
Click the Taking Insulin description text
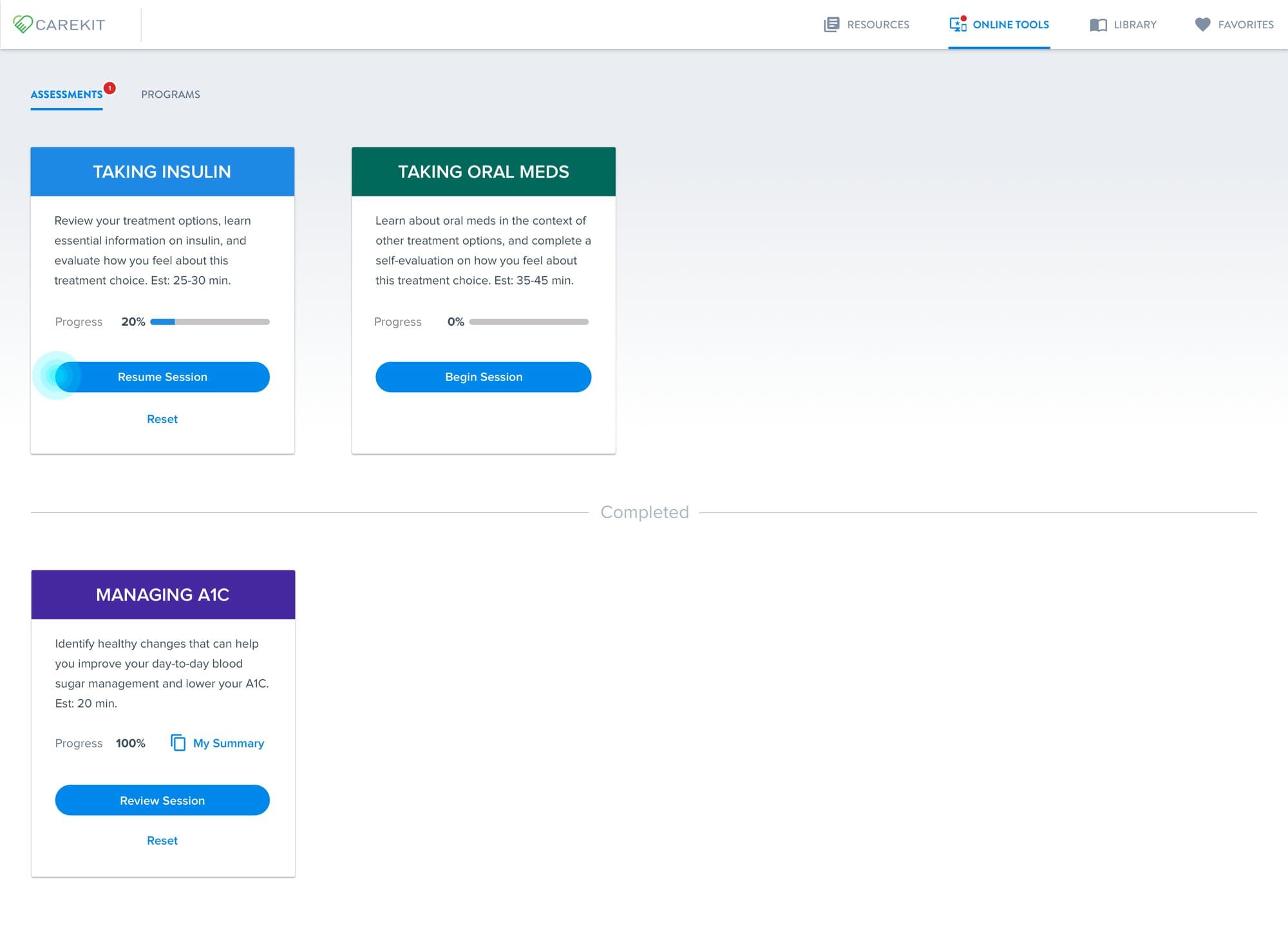tap(153, 250)
